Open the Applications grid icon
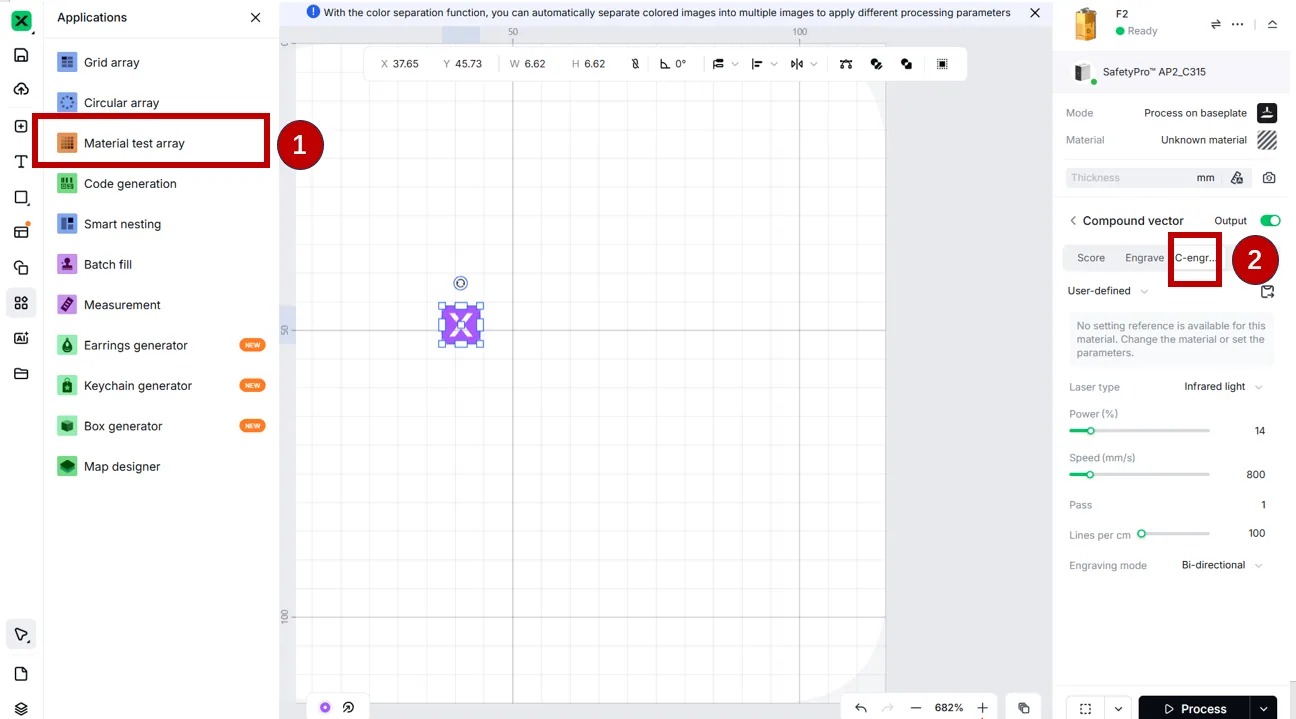This screenshot has height=719, width=1296. [x=21, y=303]
